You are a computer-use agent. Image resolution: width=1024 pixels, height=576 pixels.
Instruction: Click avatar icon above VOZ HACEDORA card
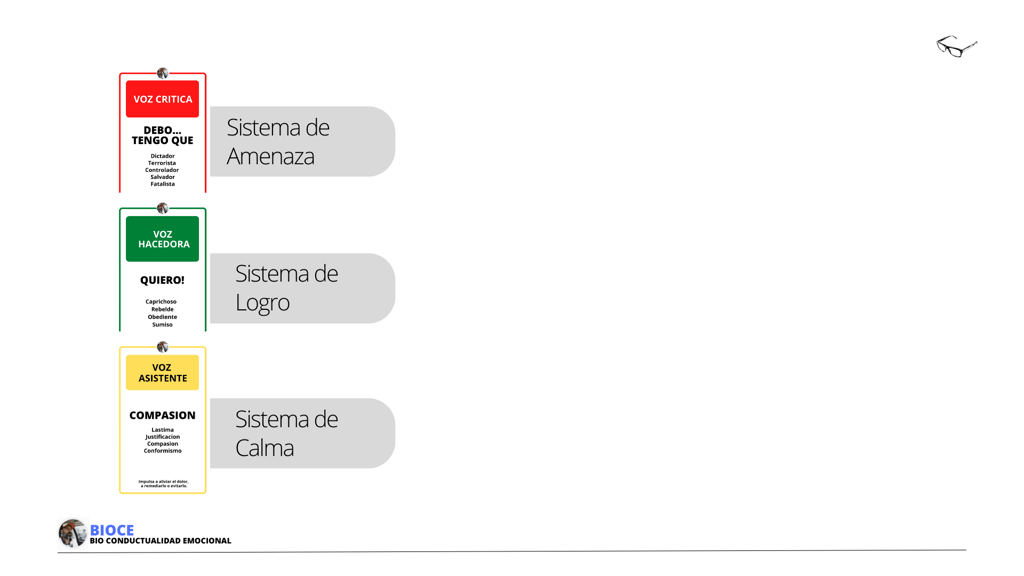coord(162,208)
